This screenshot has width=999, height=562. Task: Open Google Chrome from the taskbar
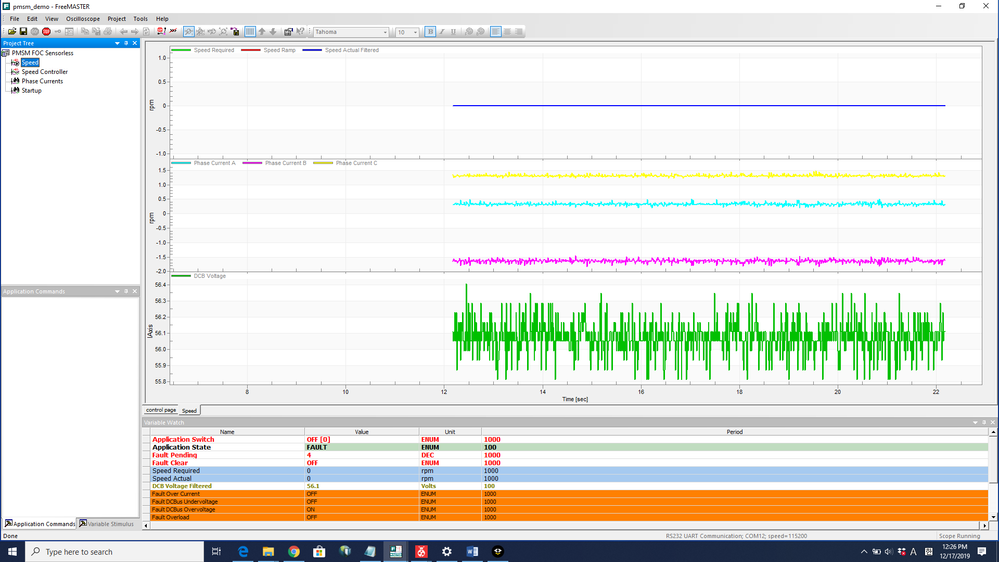pos(294,551)
